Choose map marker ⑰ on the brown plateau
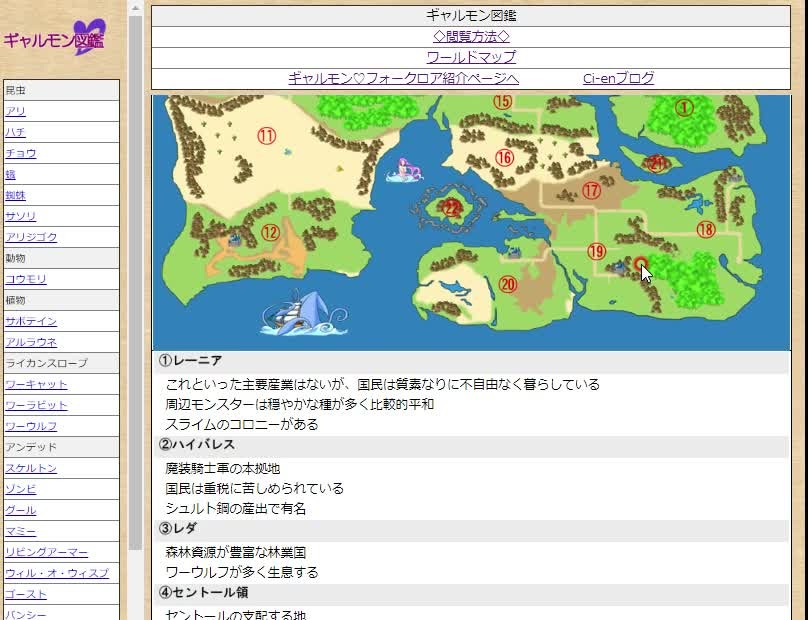 tap(591, 190)
